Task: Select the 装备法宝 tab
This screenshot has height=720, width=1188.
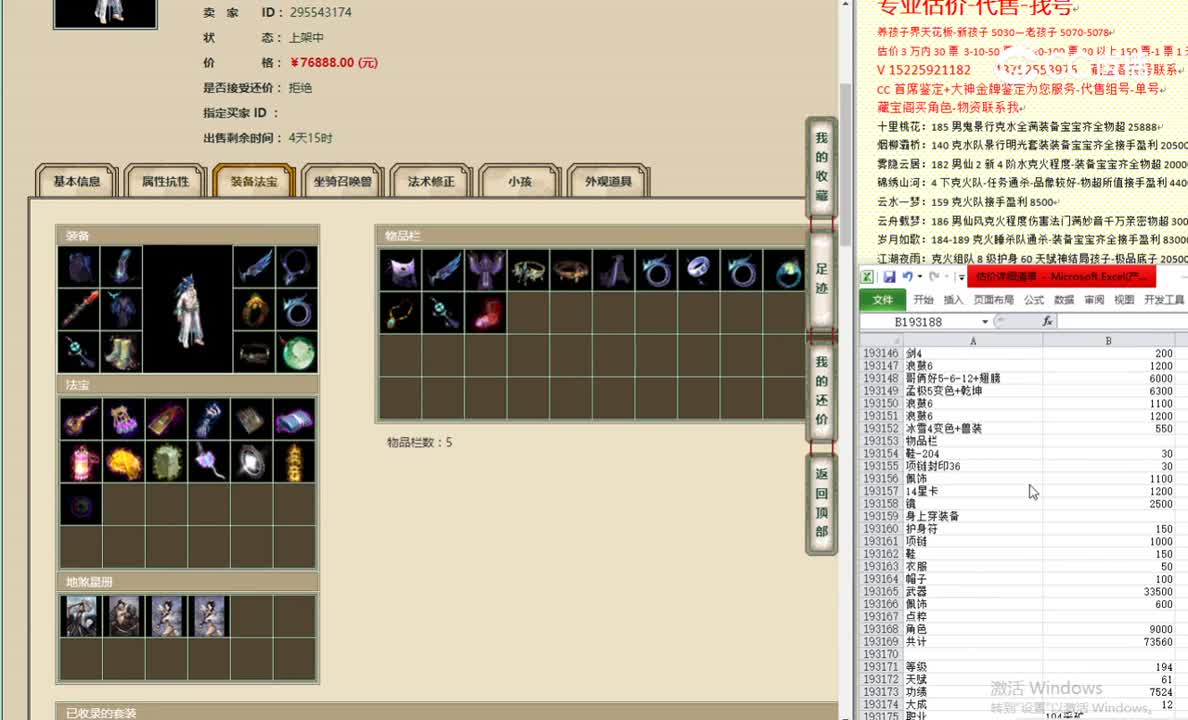Action: 254,181
